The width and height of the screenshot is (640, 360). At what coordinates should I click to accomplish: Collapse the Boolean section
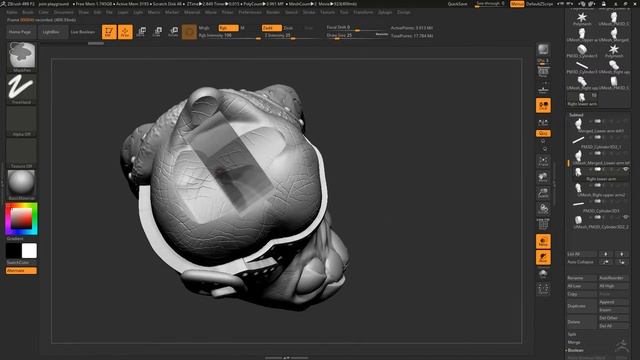(x=575, y=350)
